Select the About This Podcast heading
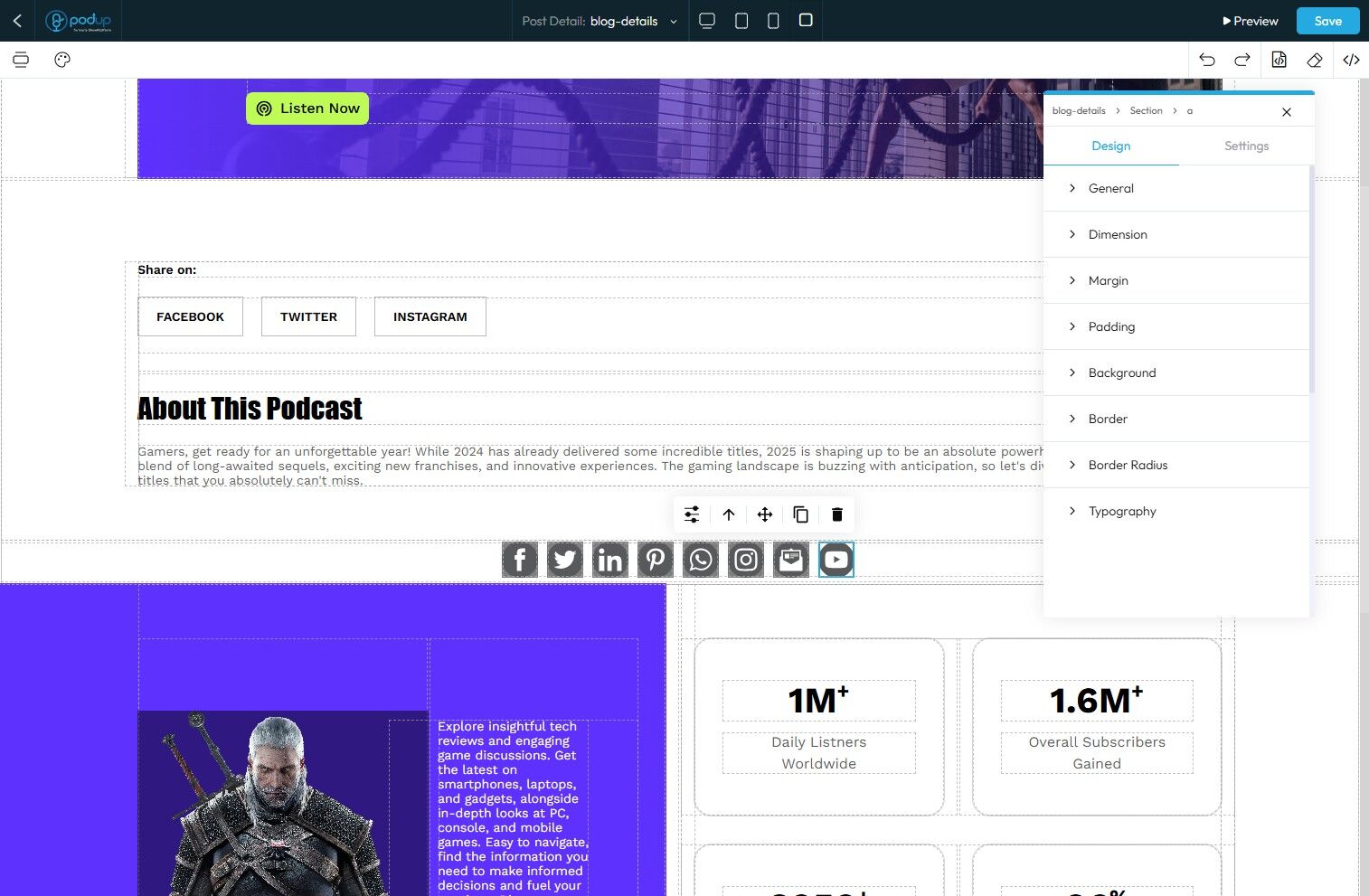Image resolution: width=1369 pixels, height=896 pixels. (x=250, y=409)
